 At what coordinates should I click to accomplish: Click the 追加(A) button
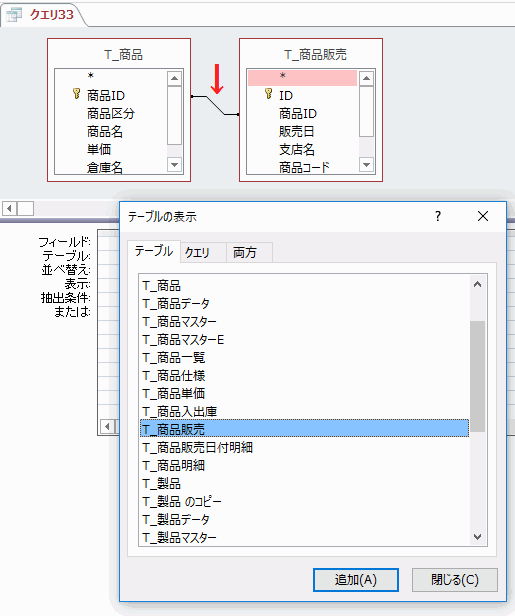(356, 580)
